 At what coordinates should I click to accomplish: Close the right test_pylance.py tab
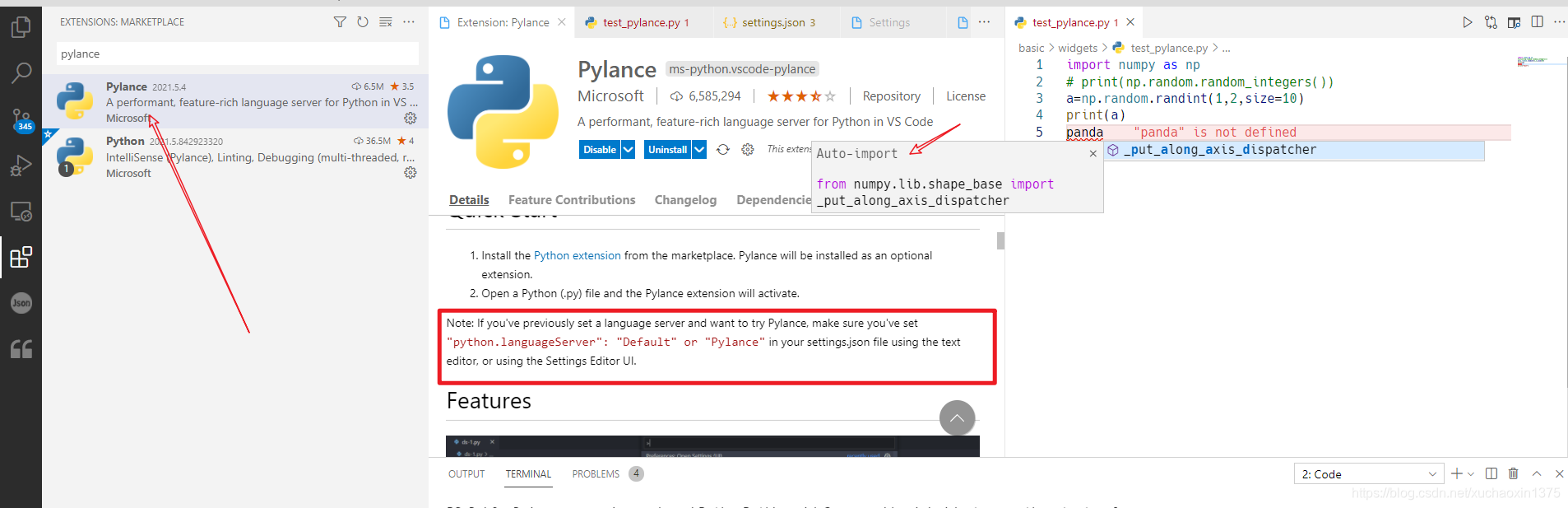click(x=1130, y=22)
